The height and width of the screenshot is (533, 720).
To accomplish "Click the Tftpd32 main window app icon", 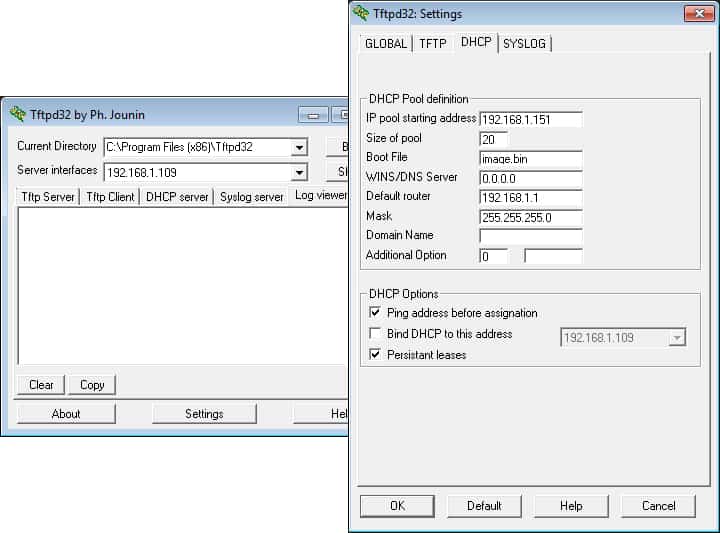I will point(17,114).
